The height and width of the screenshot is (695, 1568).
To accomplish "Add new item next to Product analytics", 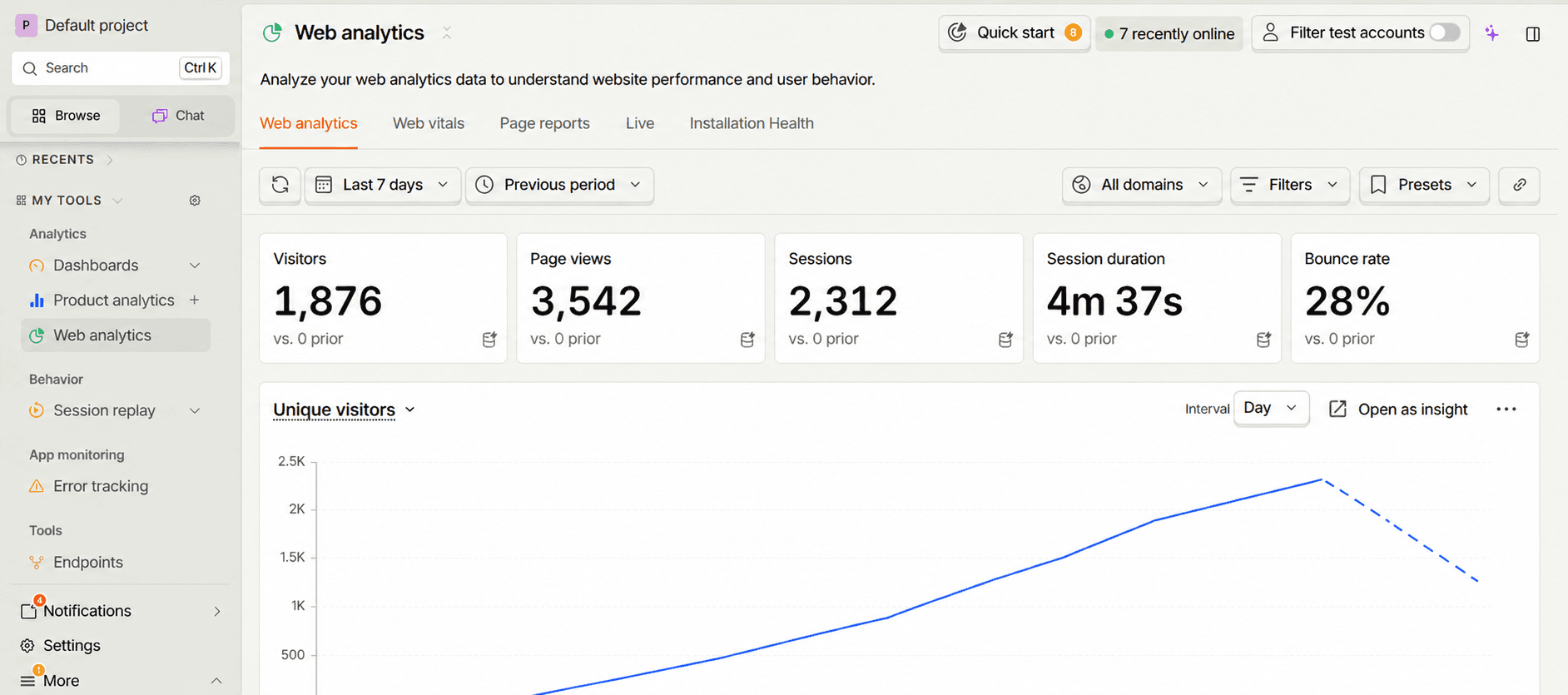I will tap(194, 300).
